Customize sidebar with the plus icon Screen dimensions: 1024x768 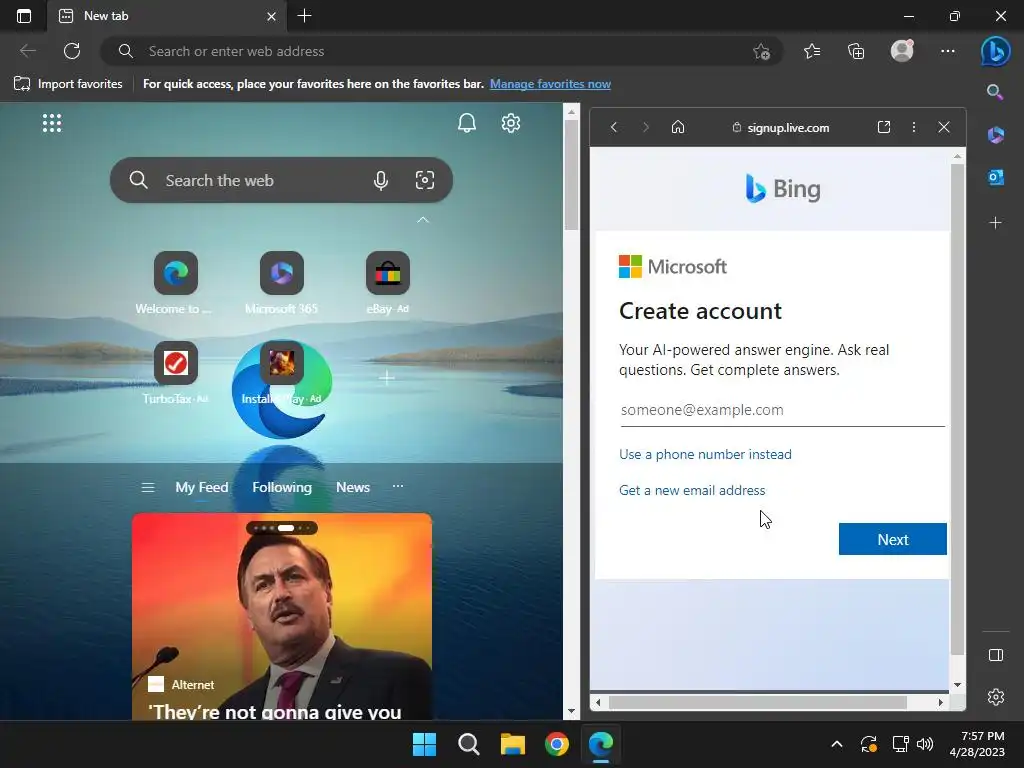pos(995,223)
